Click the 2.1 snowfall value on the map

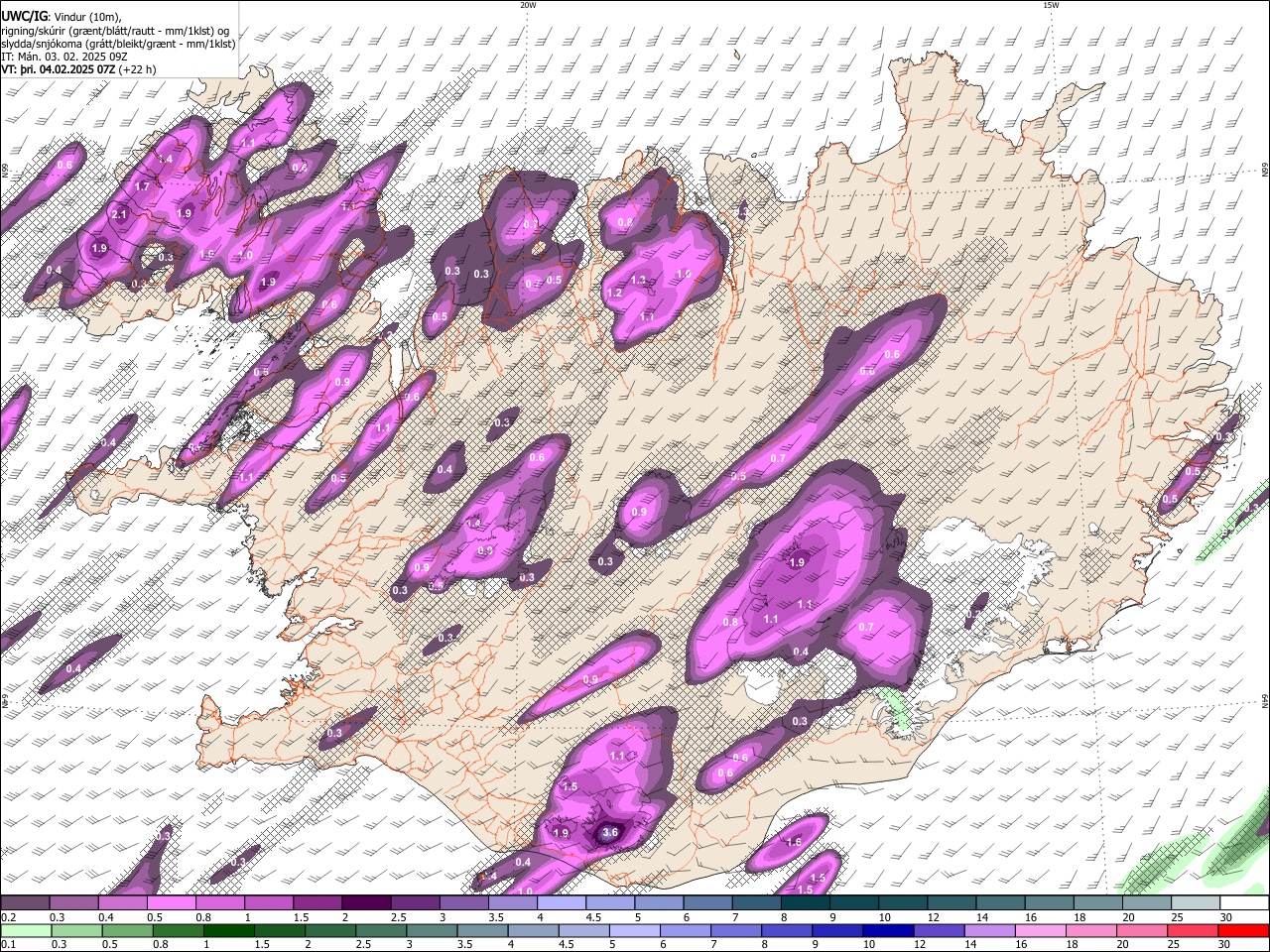(x=119, y=214)
